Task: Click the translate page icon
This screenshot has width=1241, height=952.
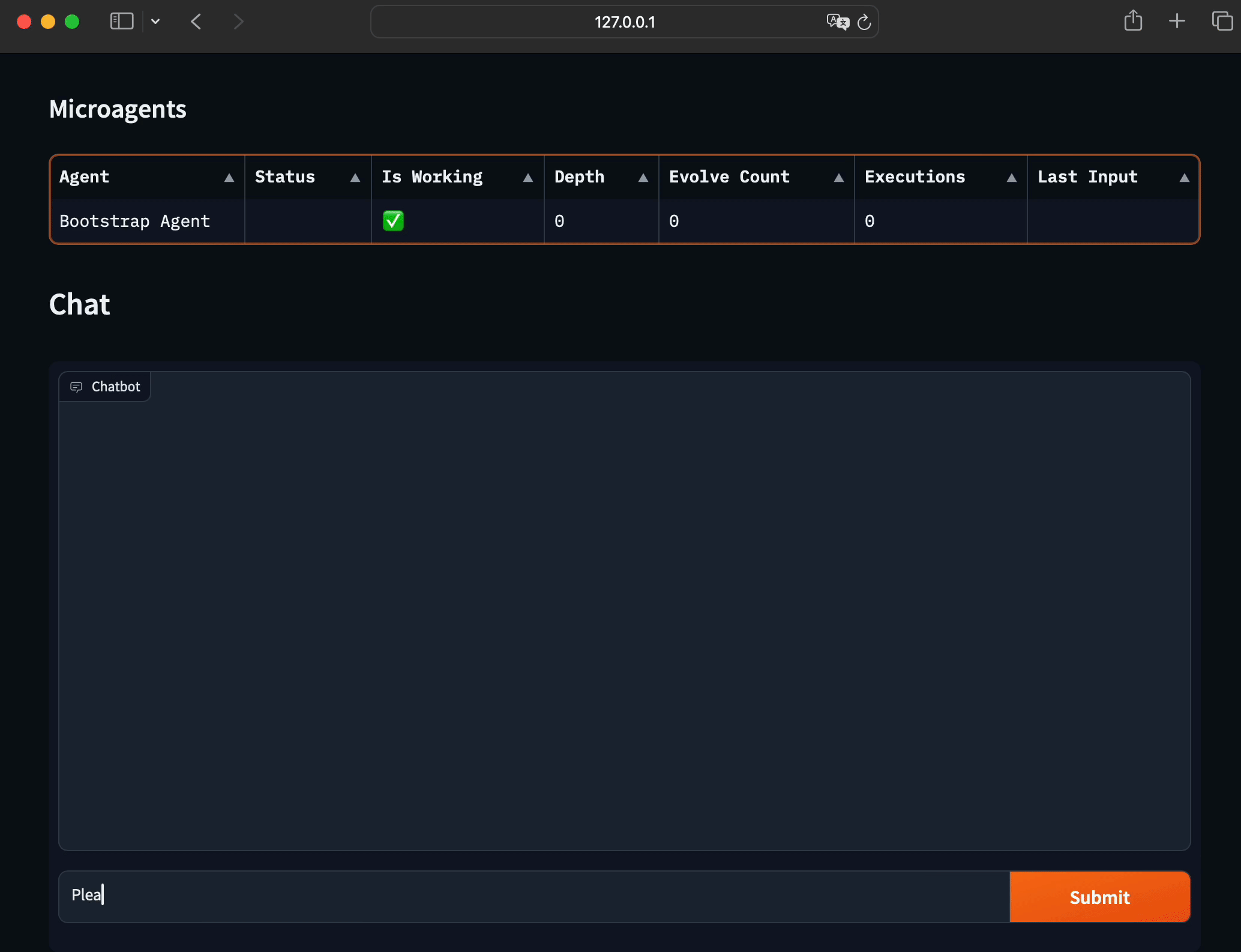Action: [x=837, y=22]
